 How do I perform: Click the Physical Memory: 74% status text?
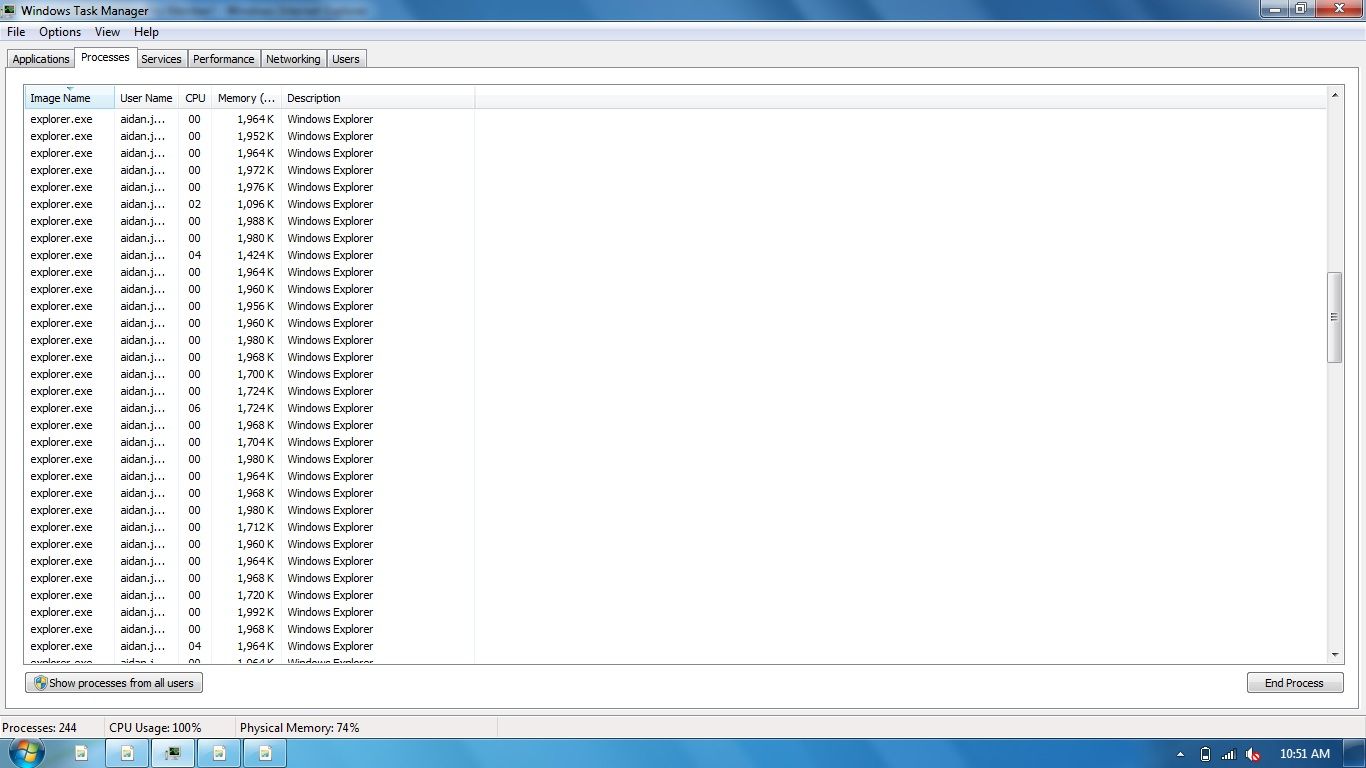click(x=299, y=728)
